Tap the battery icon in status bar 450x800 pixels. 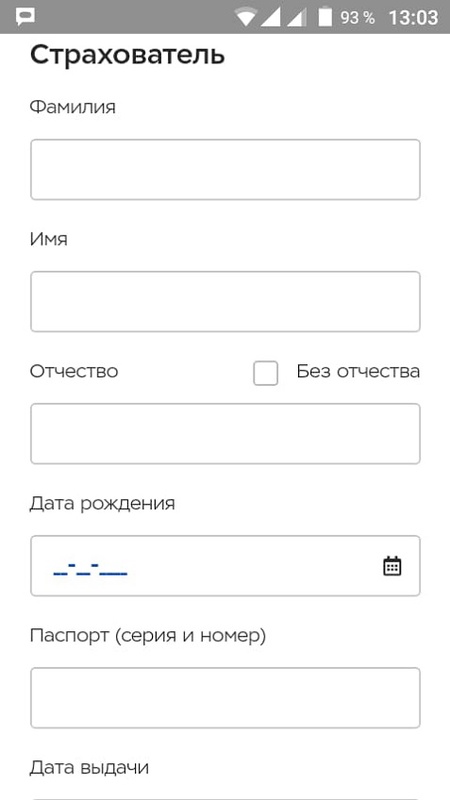click(325, 16)
